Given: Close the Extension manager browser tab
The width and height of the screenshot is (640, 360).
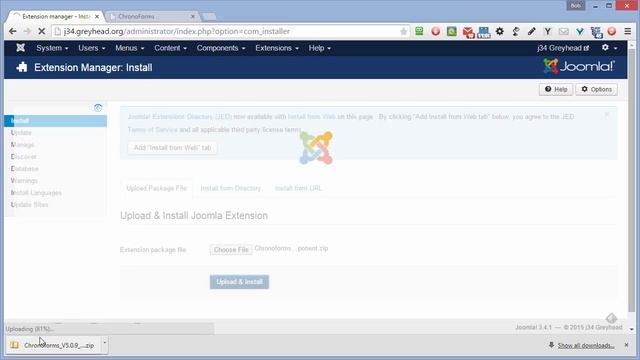Looking at the screenshot, I should click(97, 16).
